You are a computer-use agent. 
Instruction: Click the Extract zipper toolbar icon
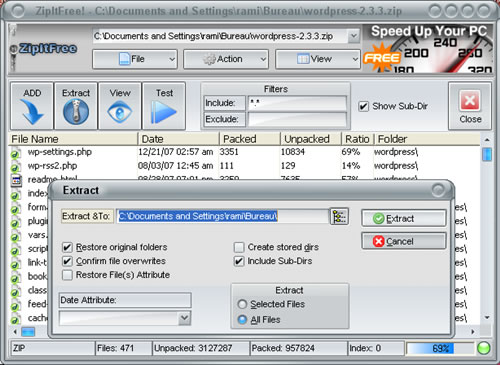[76, 112]
